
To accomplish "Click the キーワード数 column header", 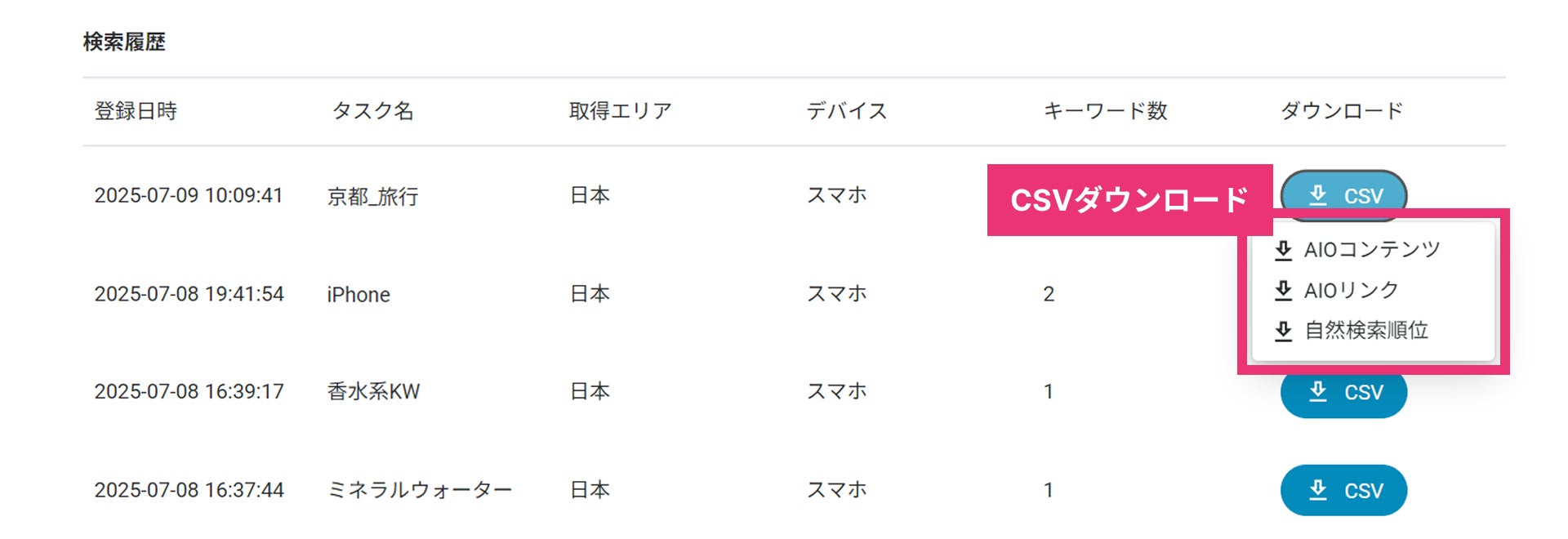I will (x=1106, y=111).
